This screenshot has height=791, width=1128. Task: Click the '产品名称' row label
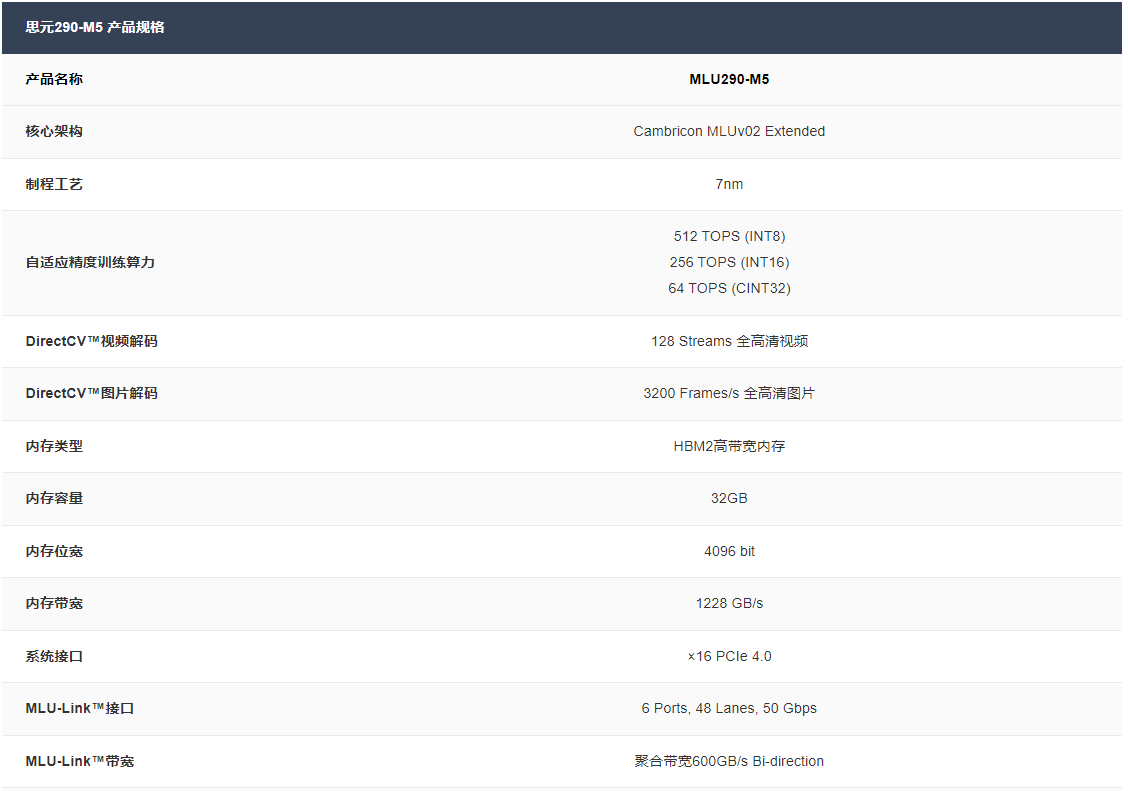tap(54, 79)
